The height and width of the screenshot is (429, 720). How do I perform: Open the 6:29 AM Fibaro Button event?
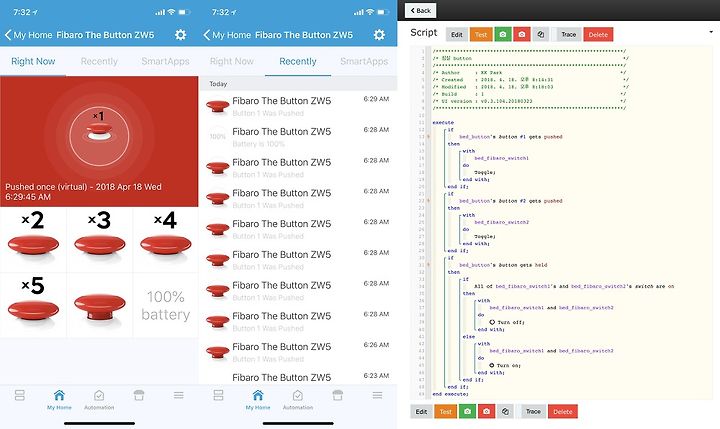click(x=298, y=106)
